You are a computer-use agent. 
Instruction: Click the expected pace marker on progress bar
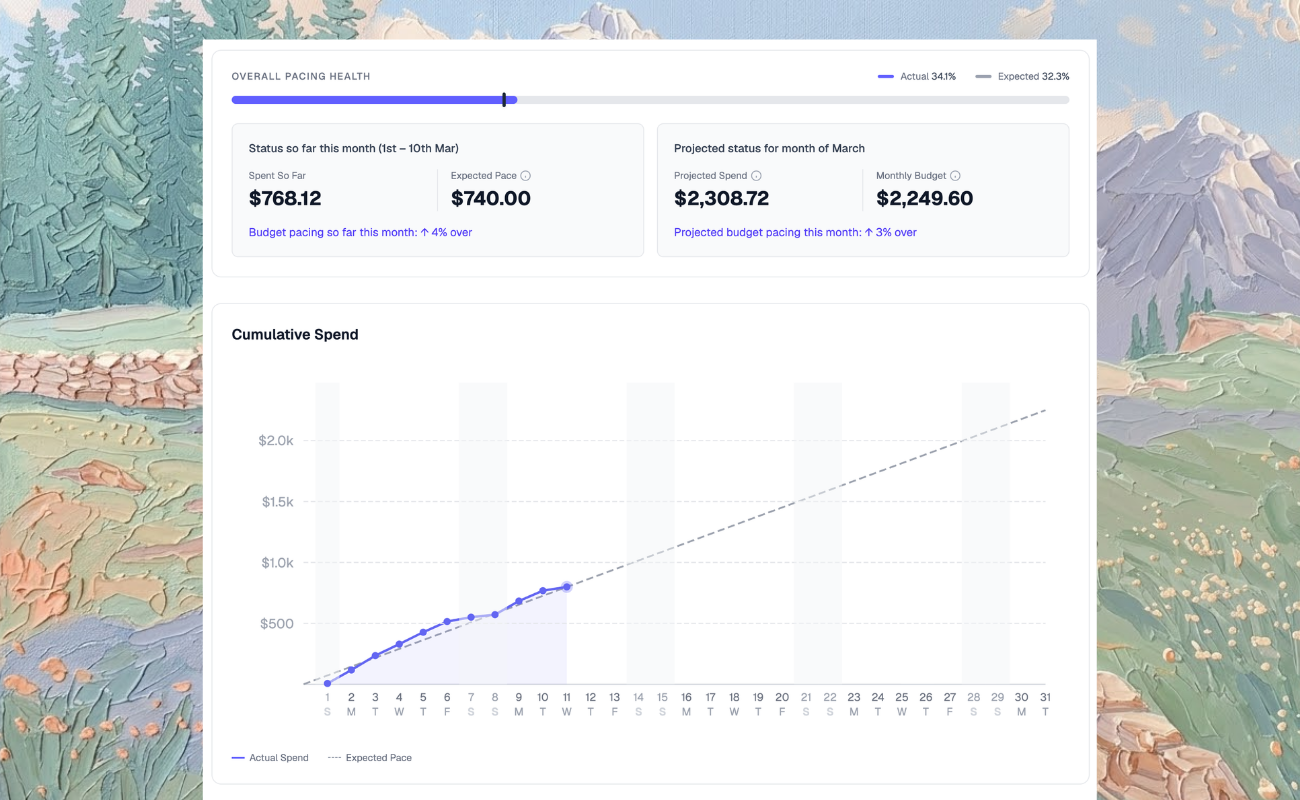pos(504,100)
